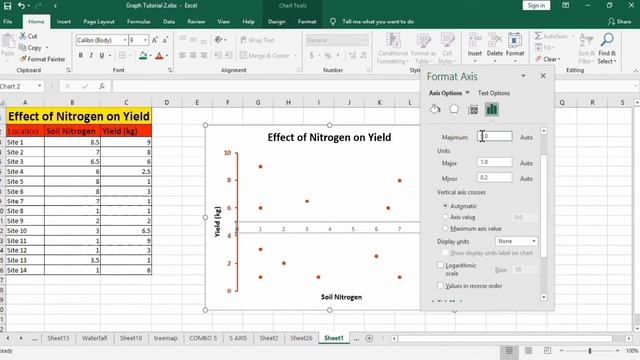
Task: Close the Format Axis pane
Action: tap(543, 76)
